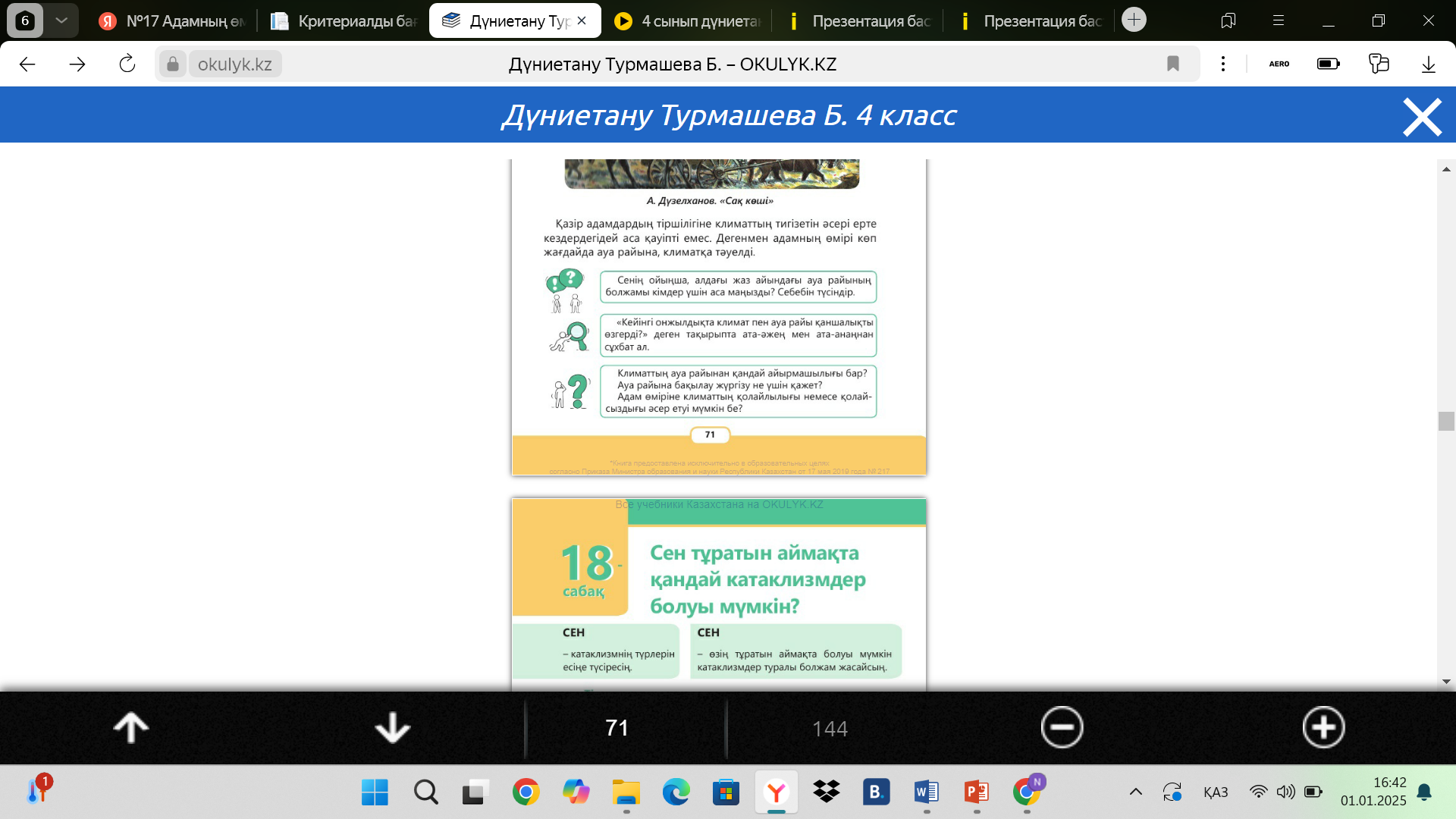This screenshot has width=1456, height=819.
Task: Zoom in with the plus circle button
Action: 1323,727
